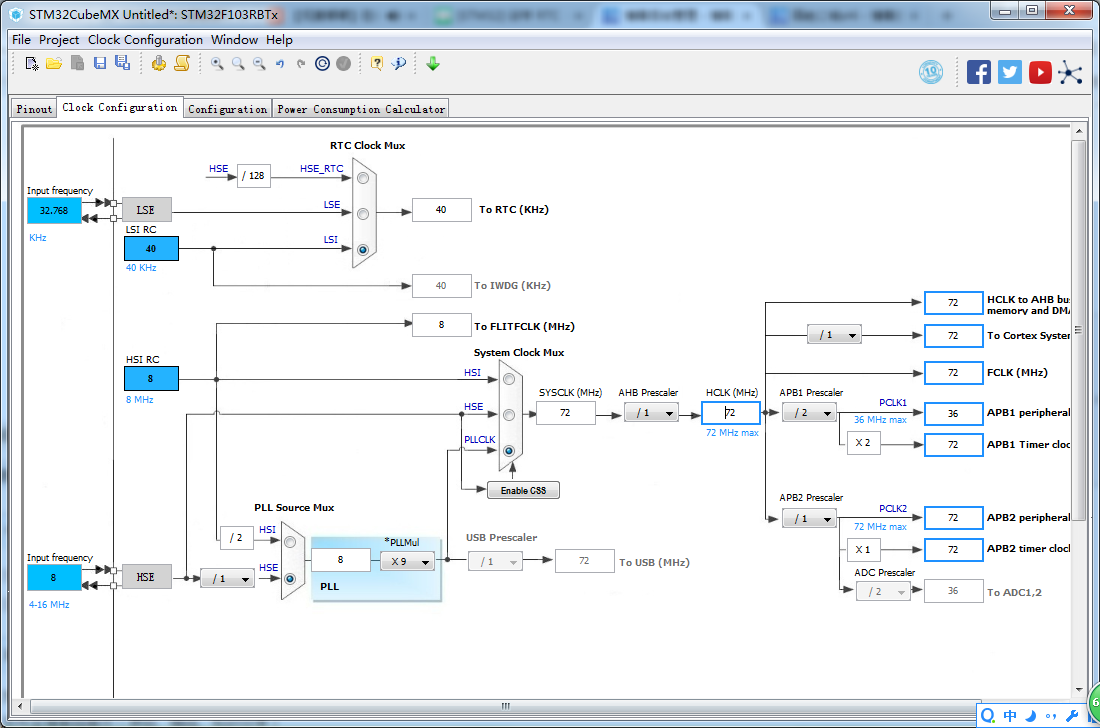The image size is (1100, 728).
Task: Open the ADC Prescaler dropdown
Action: pyautogui.click(x=883, y=591)
